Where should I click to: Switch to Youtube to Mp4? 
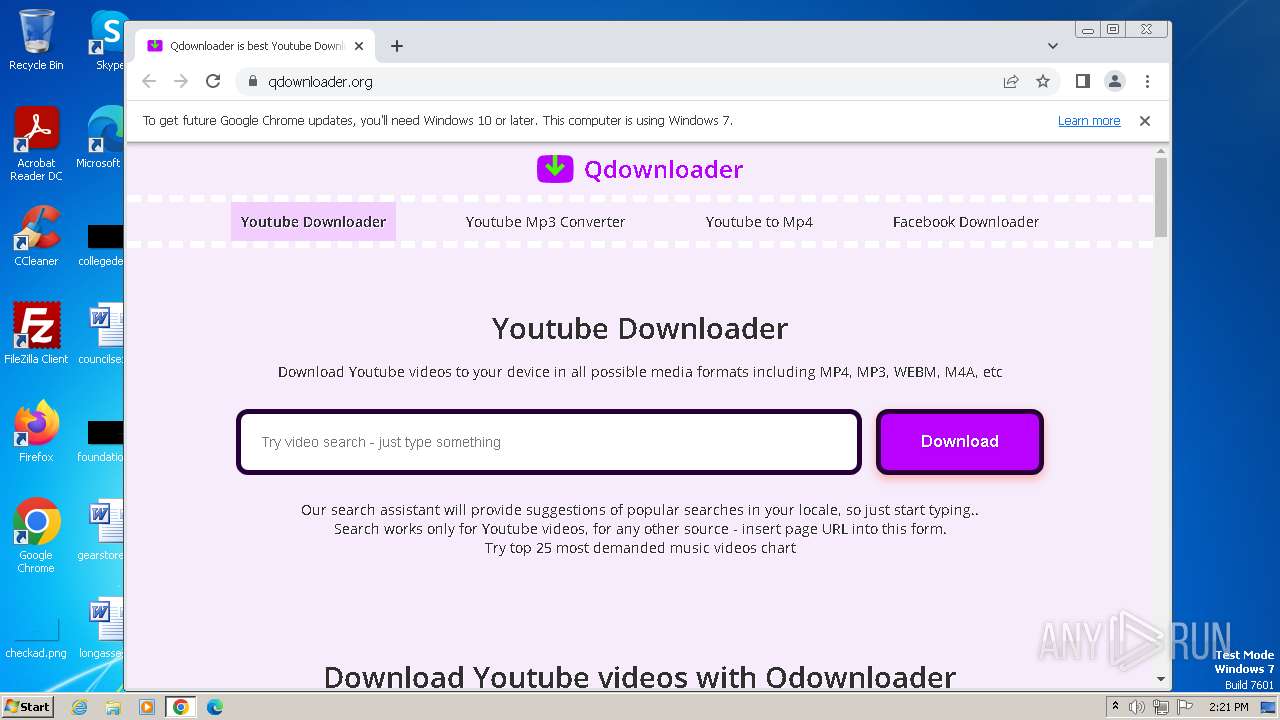point(759,222)
